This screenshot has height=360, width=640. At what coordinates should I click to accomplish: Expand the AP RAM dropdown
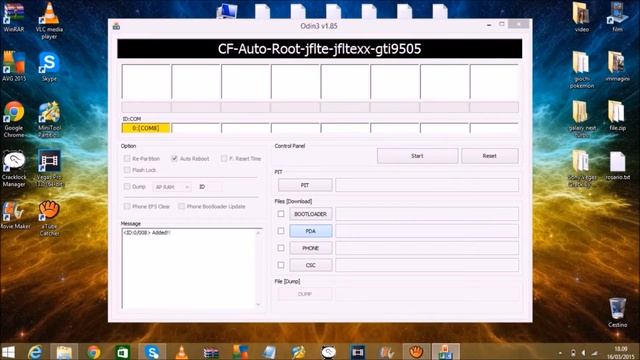(x=172, y=187)
